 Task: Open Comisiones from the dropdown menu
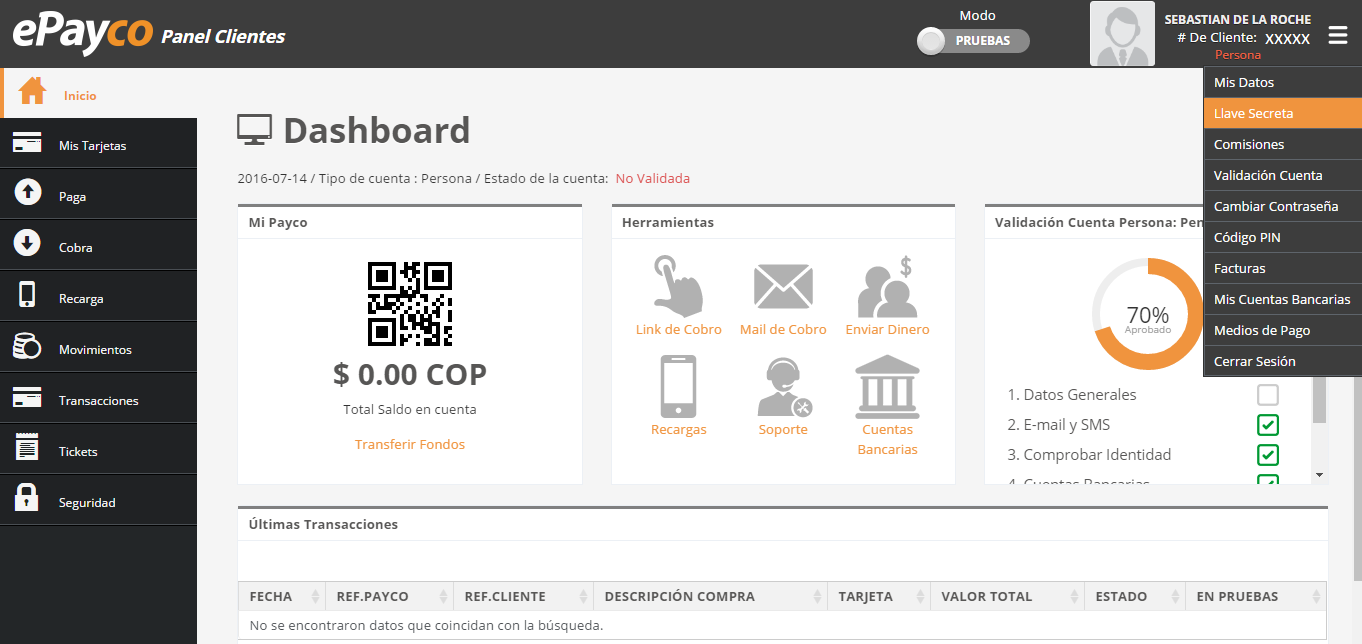click(1283, 144)
